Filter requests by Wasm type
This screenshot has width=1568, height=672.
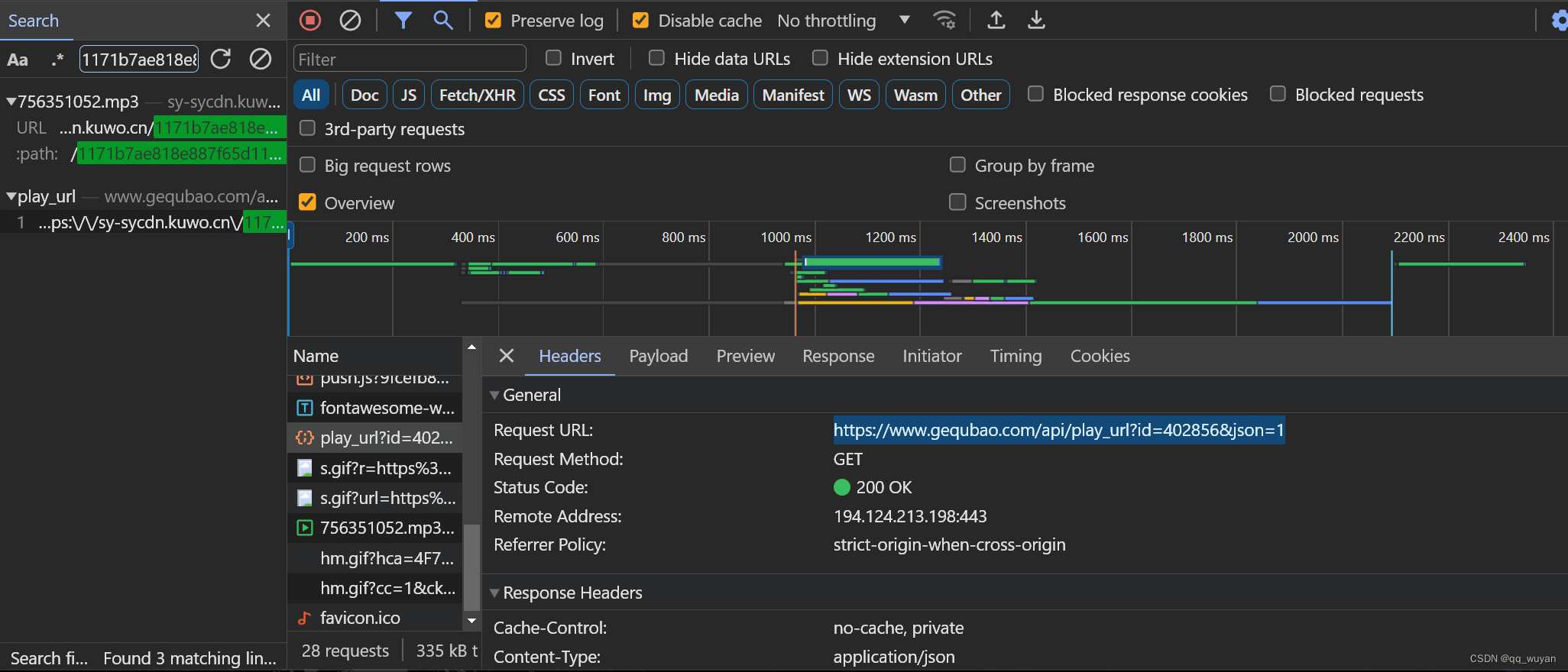tap(915, 95)
